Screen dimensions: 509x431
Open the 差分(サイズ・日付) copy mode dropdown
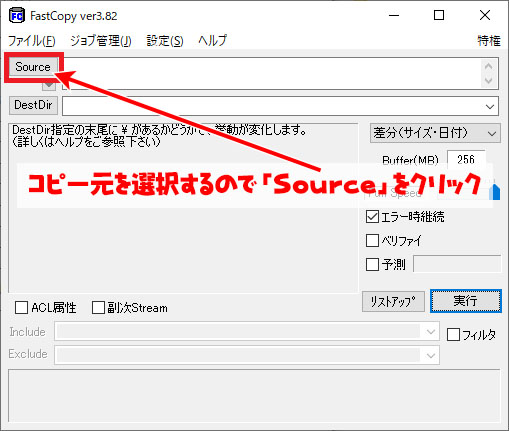(x=435, y=133)
